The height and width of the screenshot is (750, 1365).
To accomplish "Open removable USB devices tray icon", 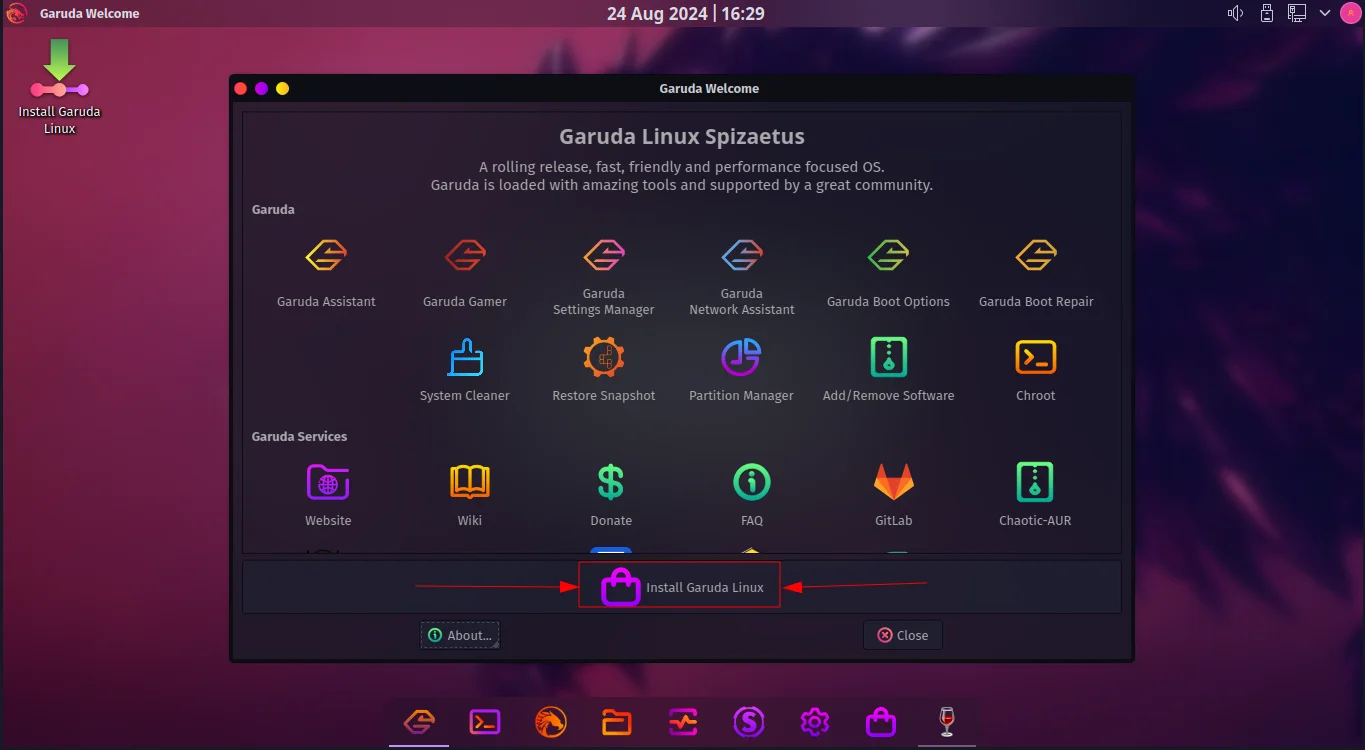I will tap(1267, 13).
